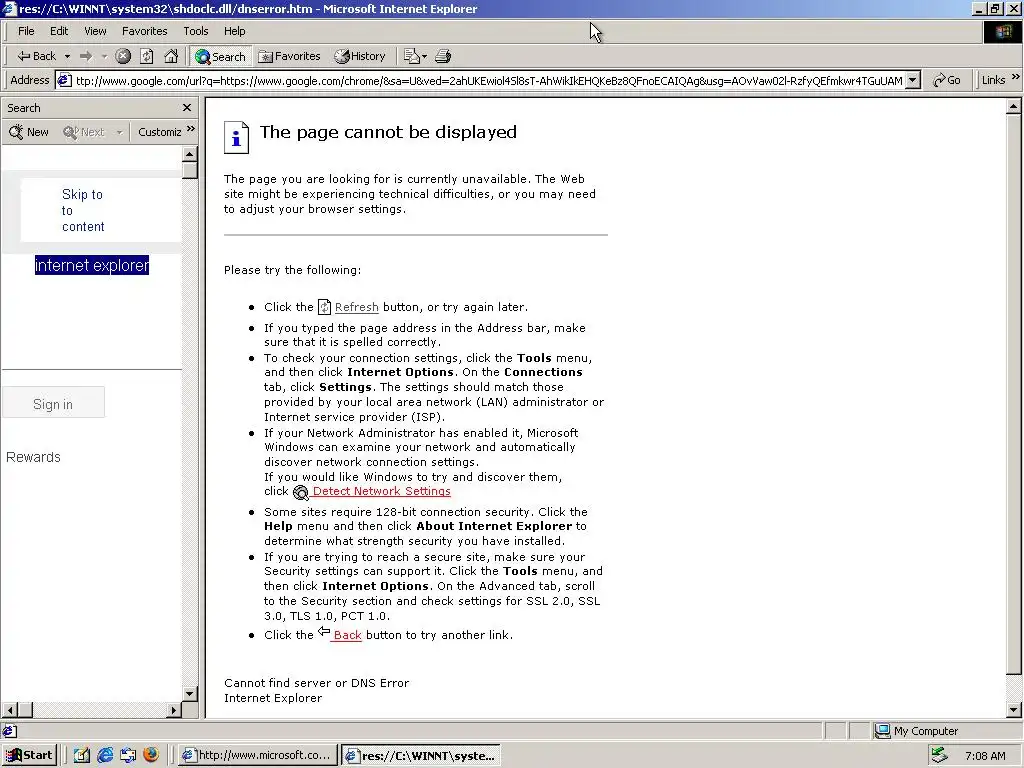The height and width of the screenshot is (768, 1024).
Task: Toggle the Search pane toolbar button
Action: click(220, 57)
